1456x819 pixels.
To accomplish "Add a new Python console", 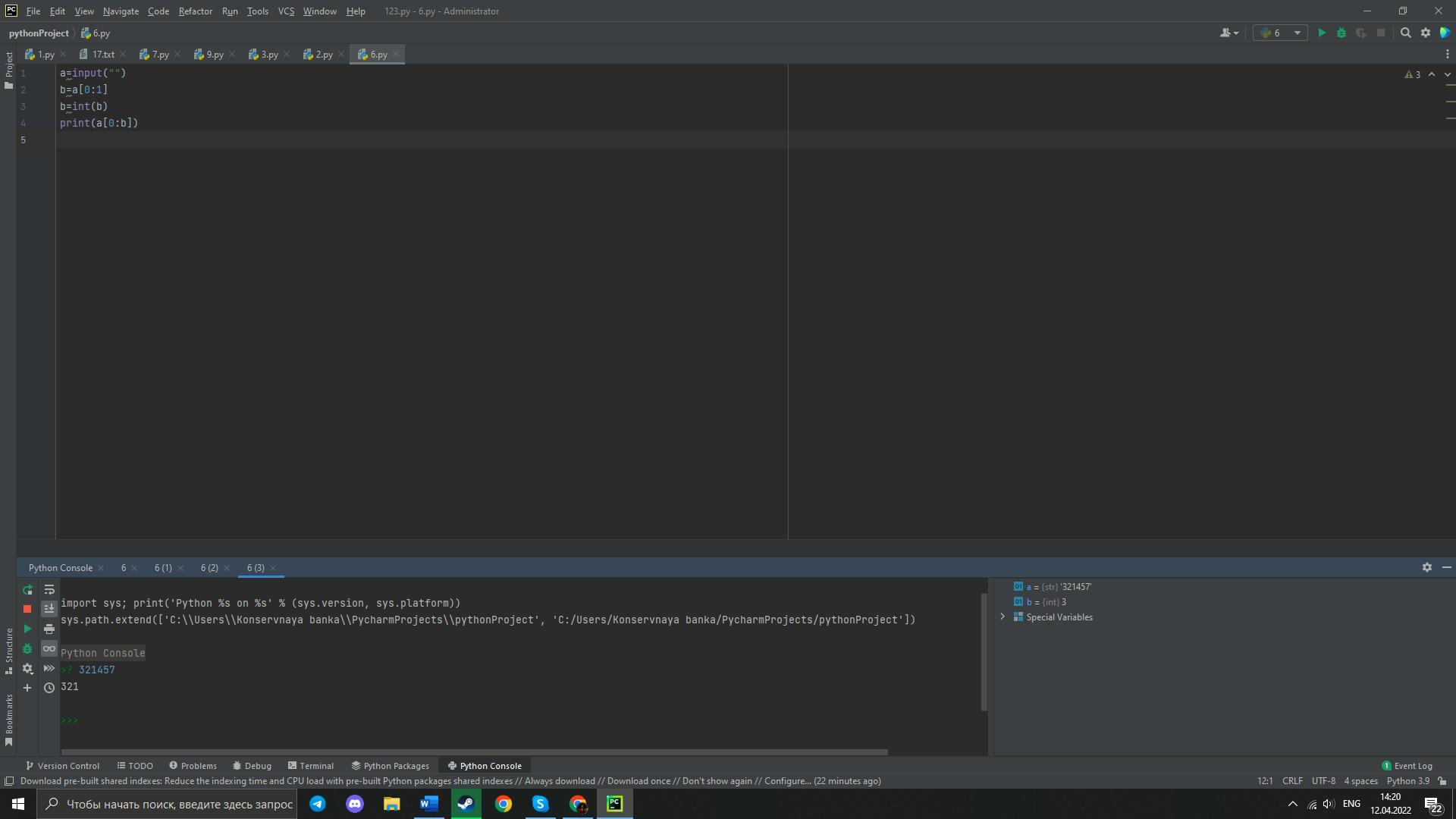I will click(x=27, y=688).
